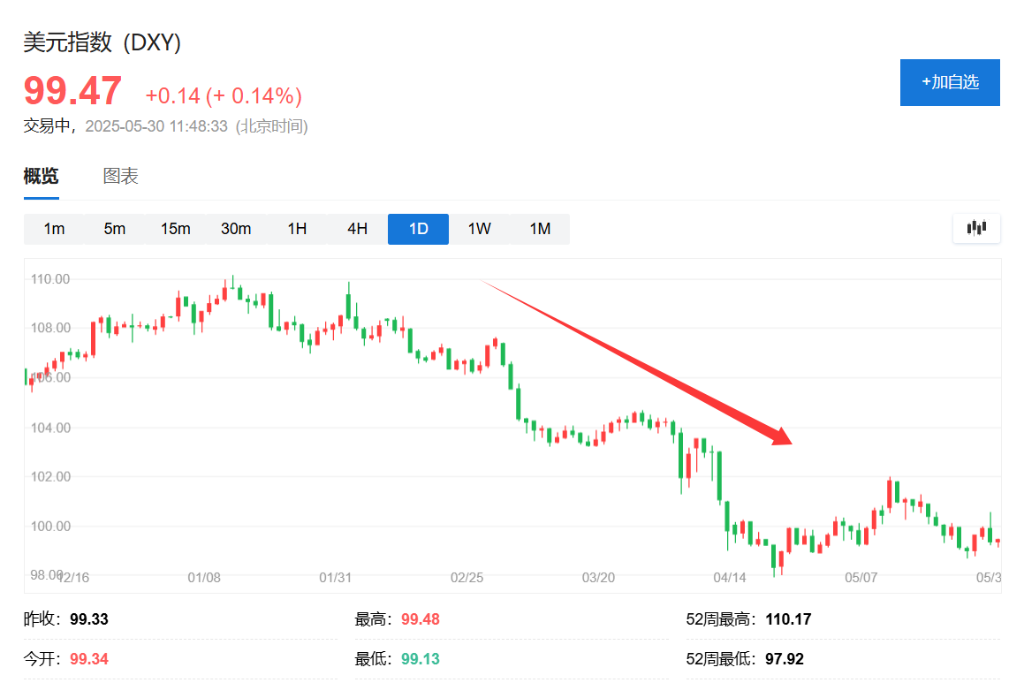Select the 5m timeframe

pyautogui.click(x=114, y=228)
